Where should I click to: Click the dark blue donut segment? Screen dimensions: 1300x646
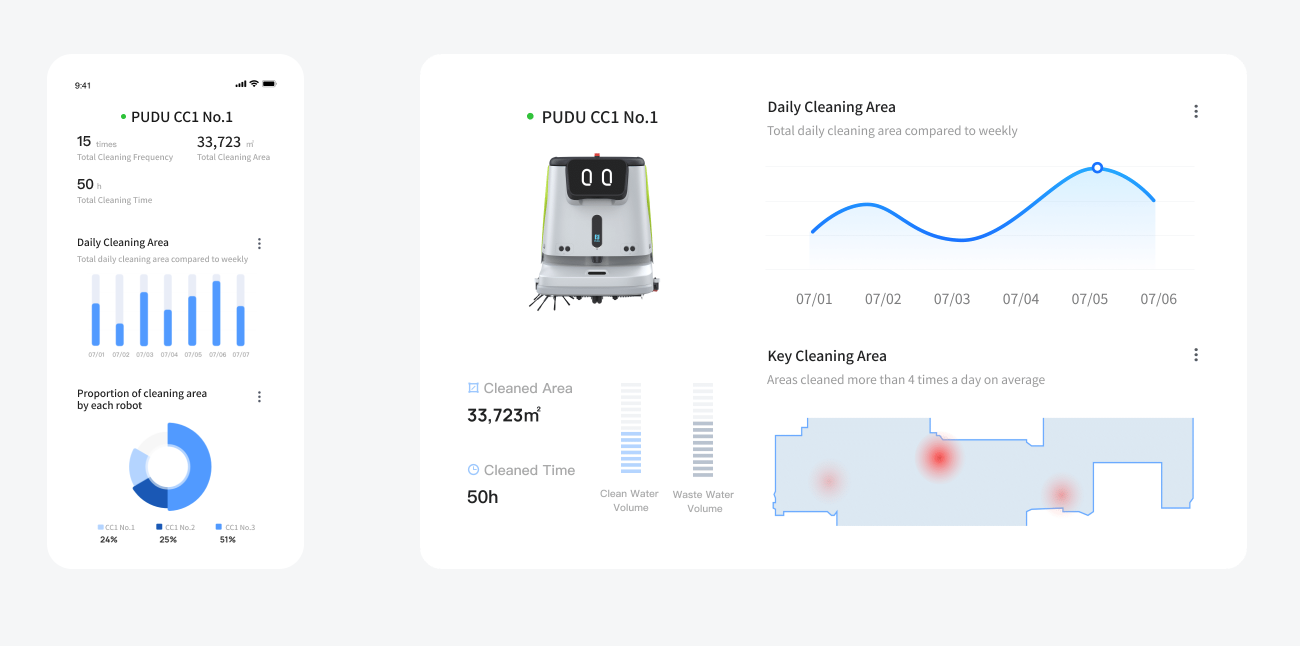click(150, 493)
